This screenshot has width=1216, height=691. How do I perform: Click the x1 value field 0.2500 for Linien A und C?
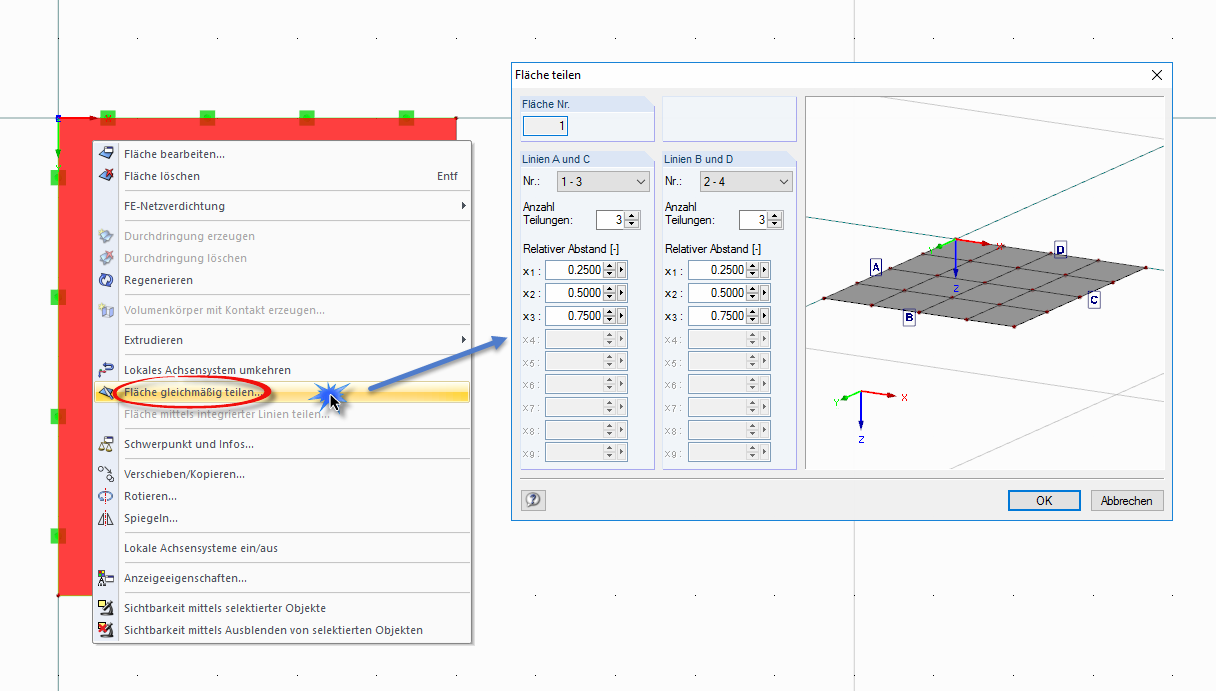pyautogui.click(x=574, y=270)
